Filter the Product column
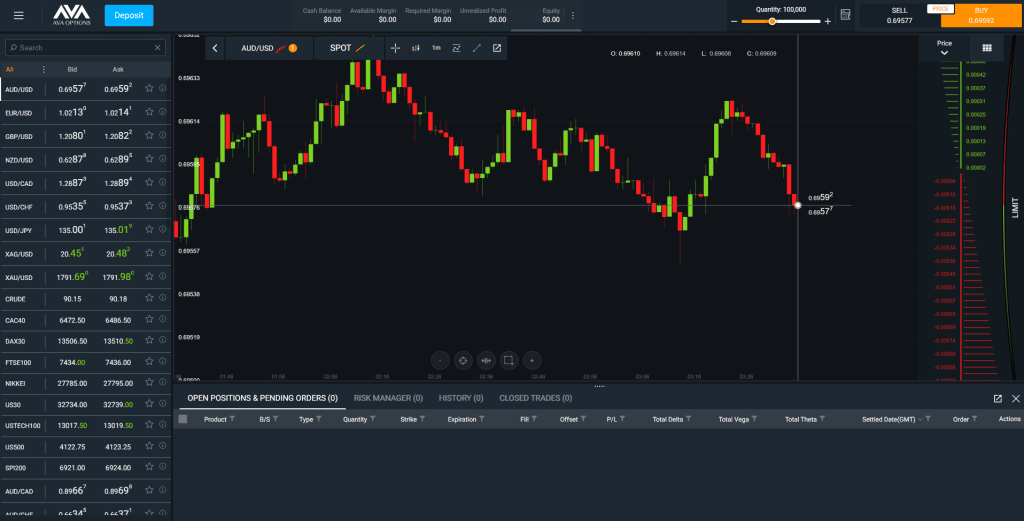This screenshot has height=521, width=1024. 232,419
